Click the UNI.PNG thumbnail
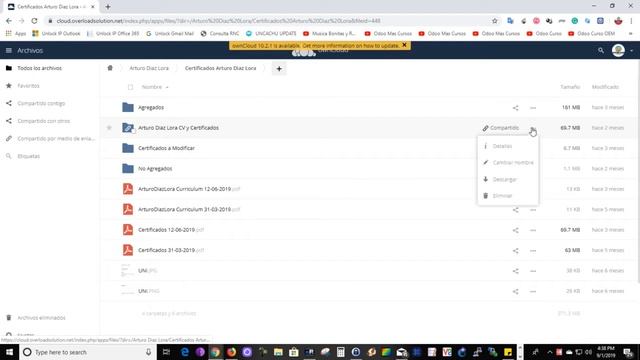 coord(128,291)
